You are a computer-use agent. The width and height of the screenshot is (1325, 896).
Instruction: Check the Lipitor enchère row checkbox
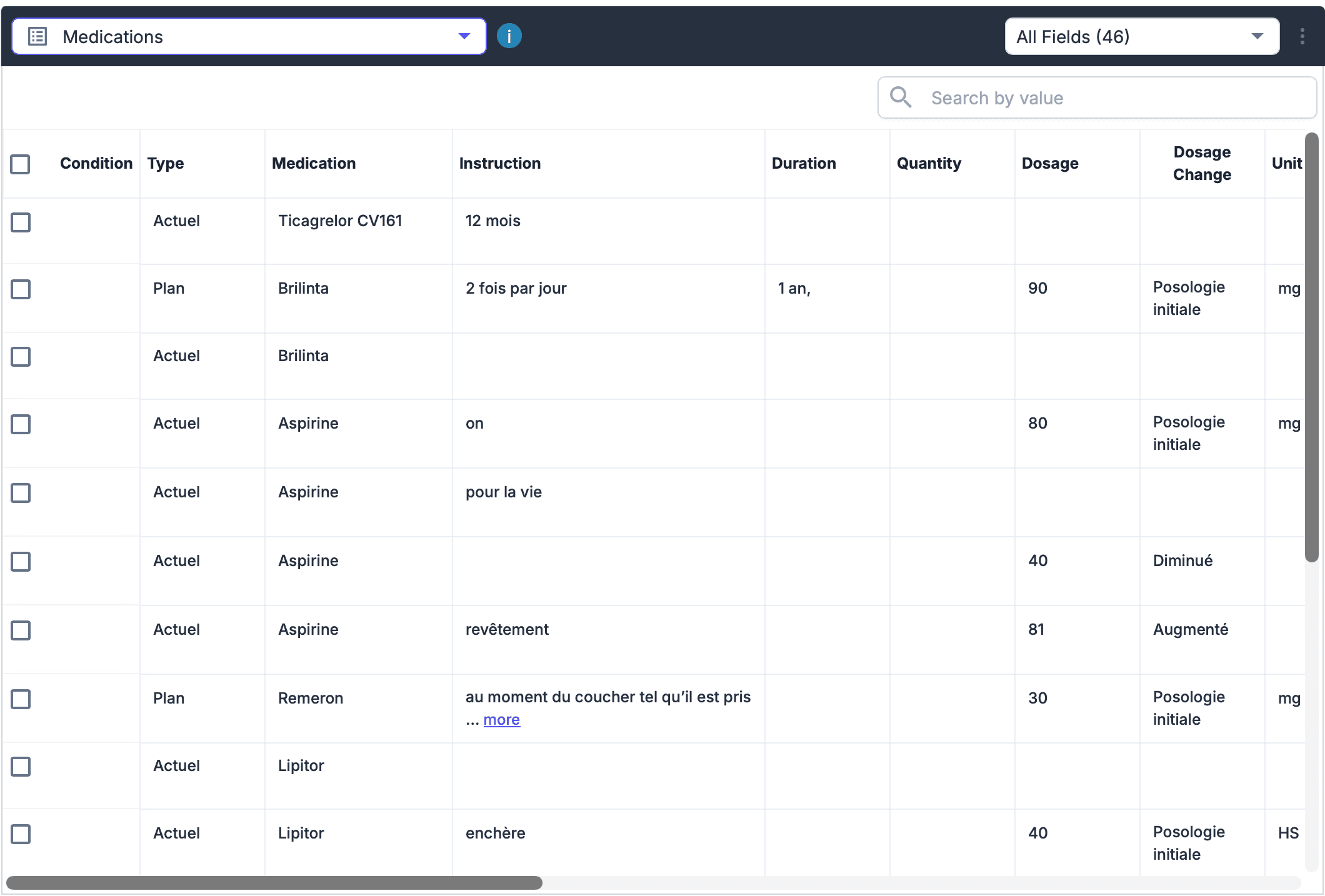tap(21, 834)
